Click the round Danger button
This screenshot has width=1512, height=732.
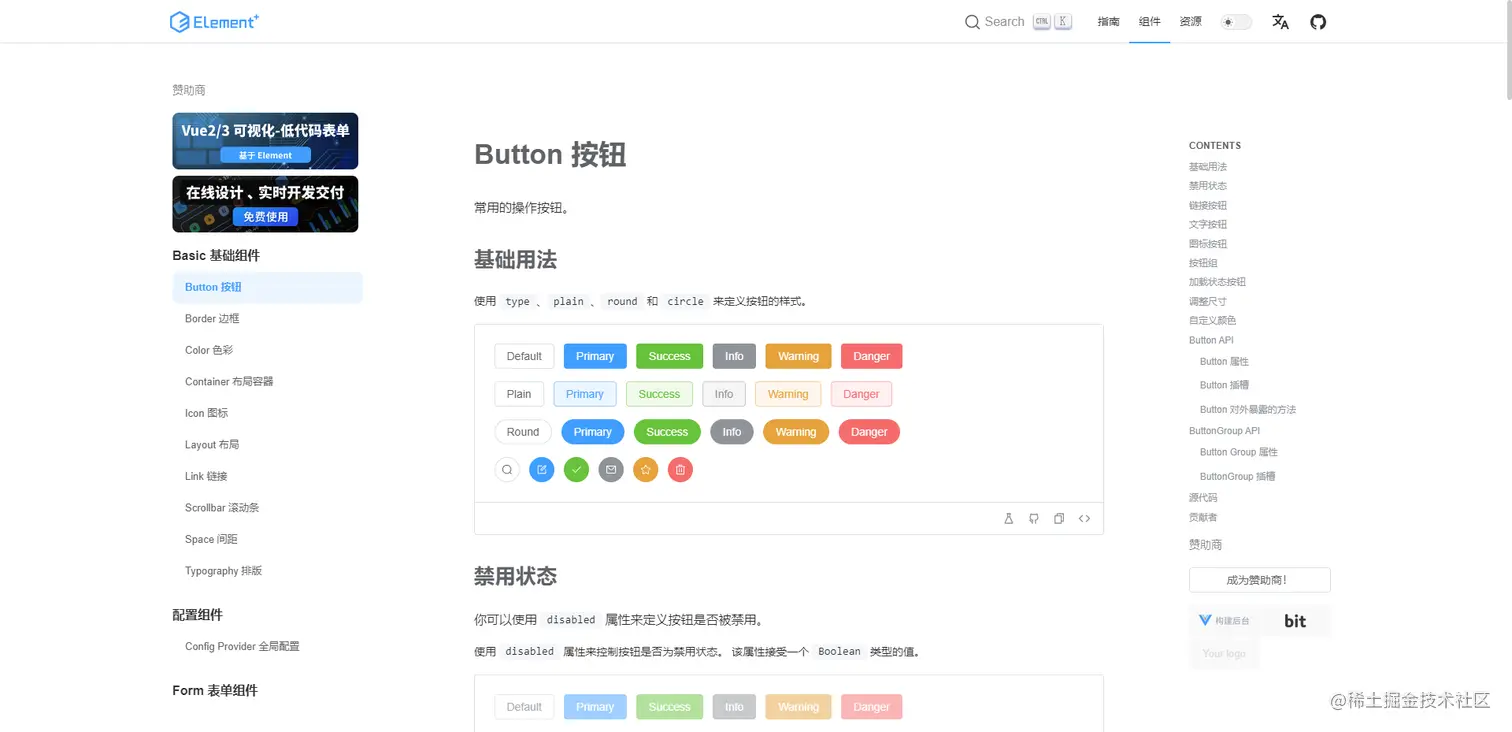click(x=869, y=432)
